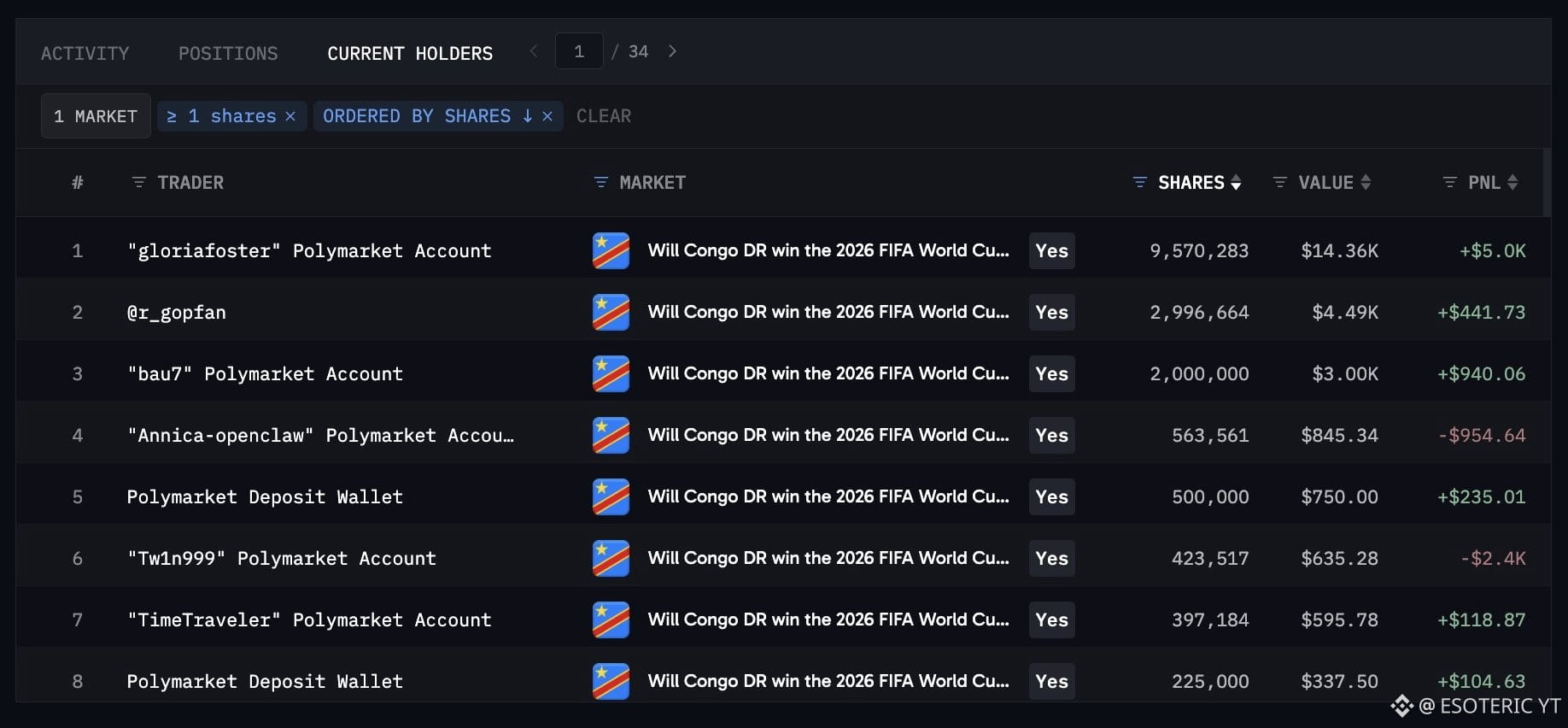Open filter icon beside TRADER column
Image resolution: width=1568 pixels, height=728 pixels.
pos(138,182)
